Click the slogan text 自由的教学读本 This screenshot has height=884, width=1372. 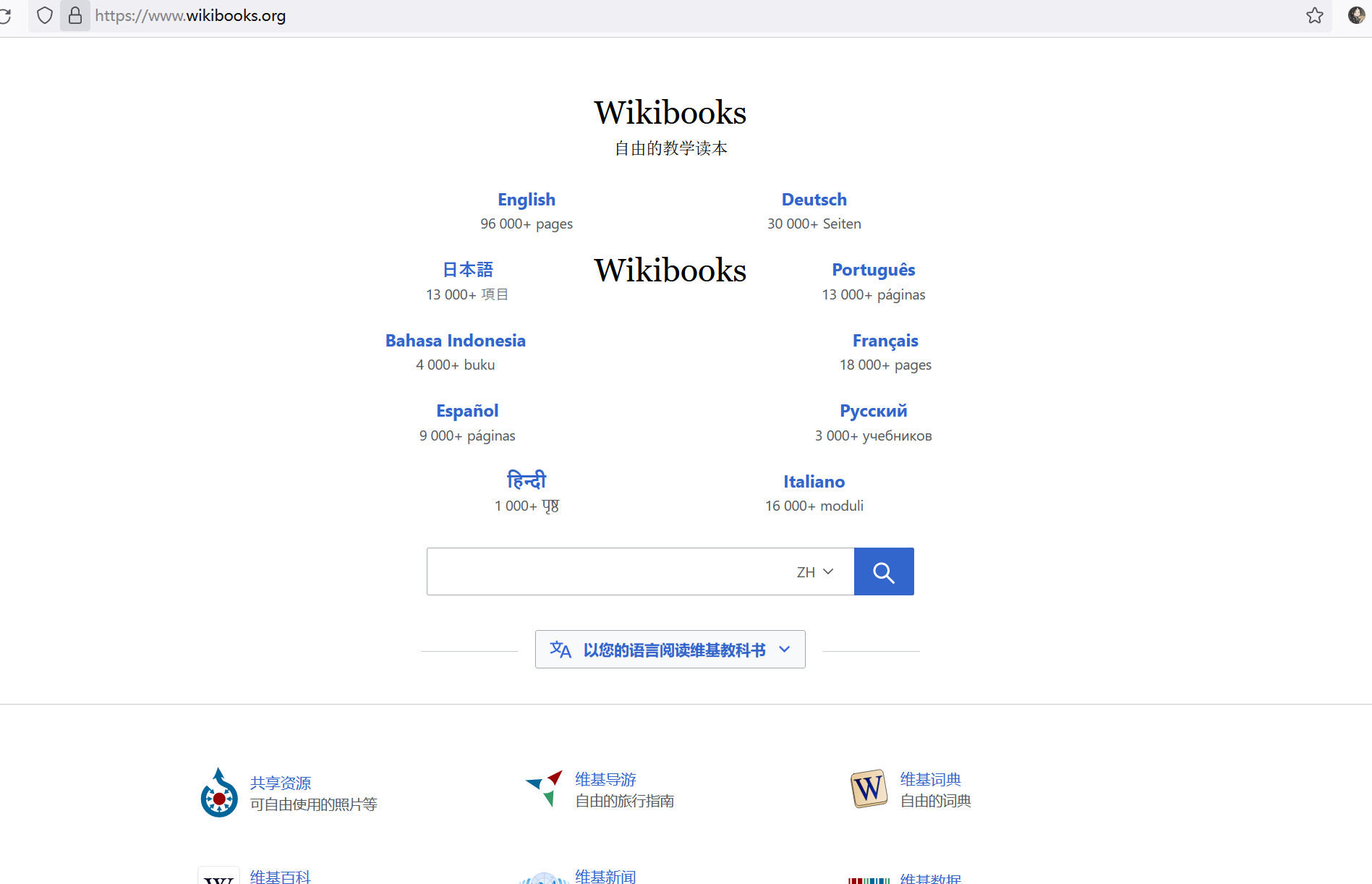(x=671, y=148)
